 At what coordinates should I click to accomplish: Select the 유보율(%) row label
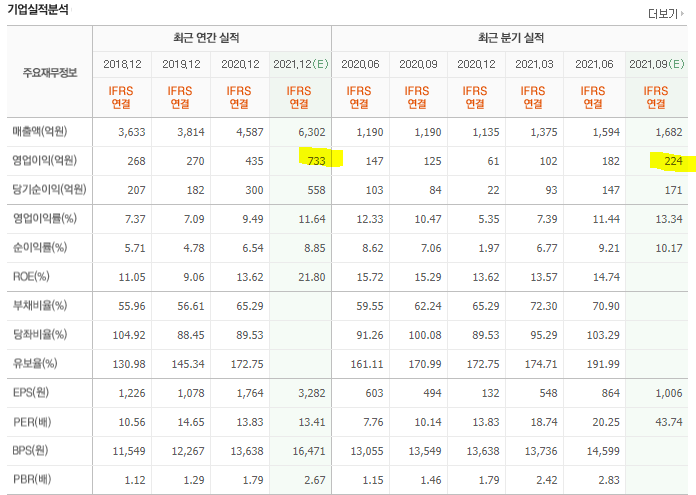tap(35, 364)
